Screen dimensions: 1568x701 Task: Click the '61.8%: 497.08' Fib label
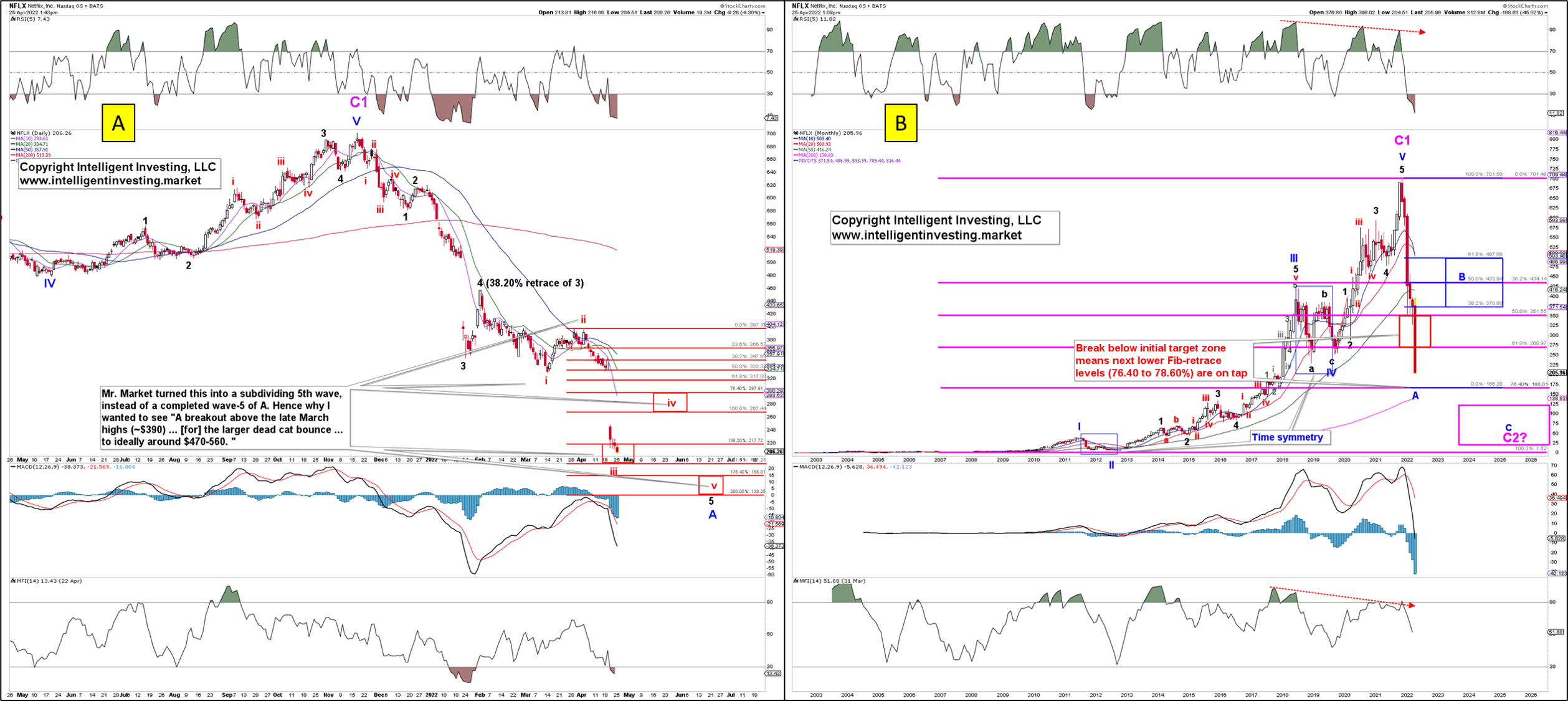coord(1485,254)
